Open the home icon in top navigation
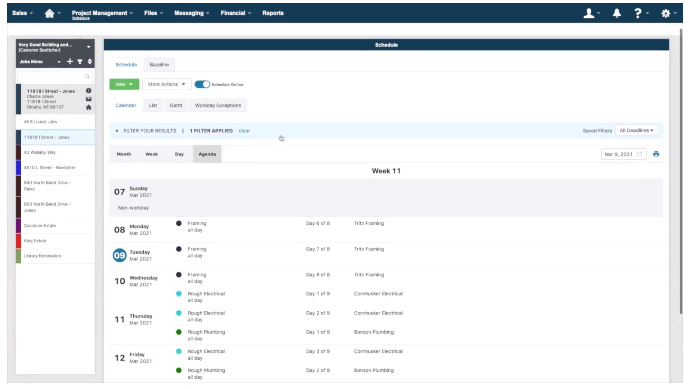The height and width of the screenshot is (389, 690). [x=49, y=13]
